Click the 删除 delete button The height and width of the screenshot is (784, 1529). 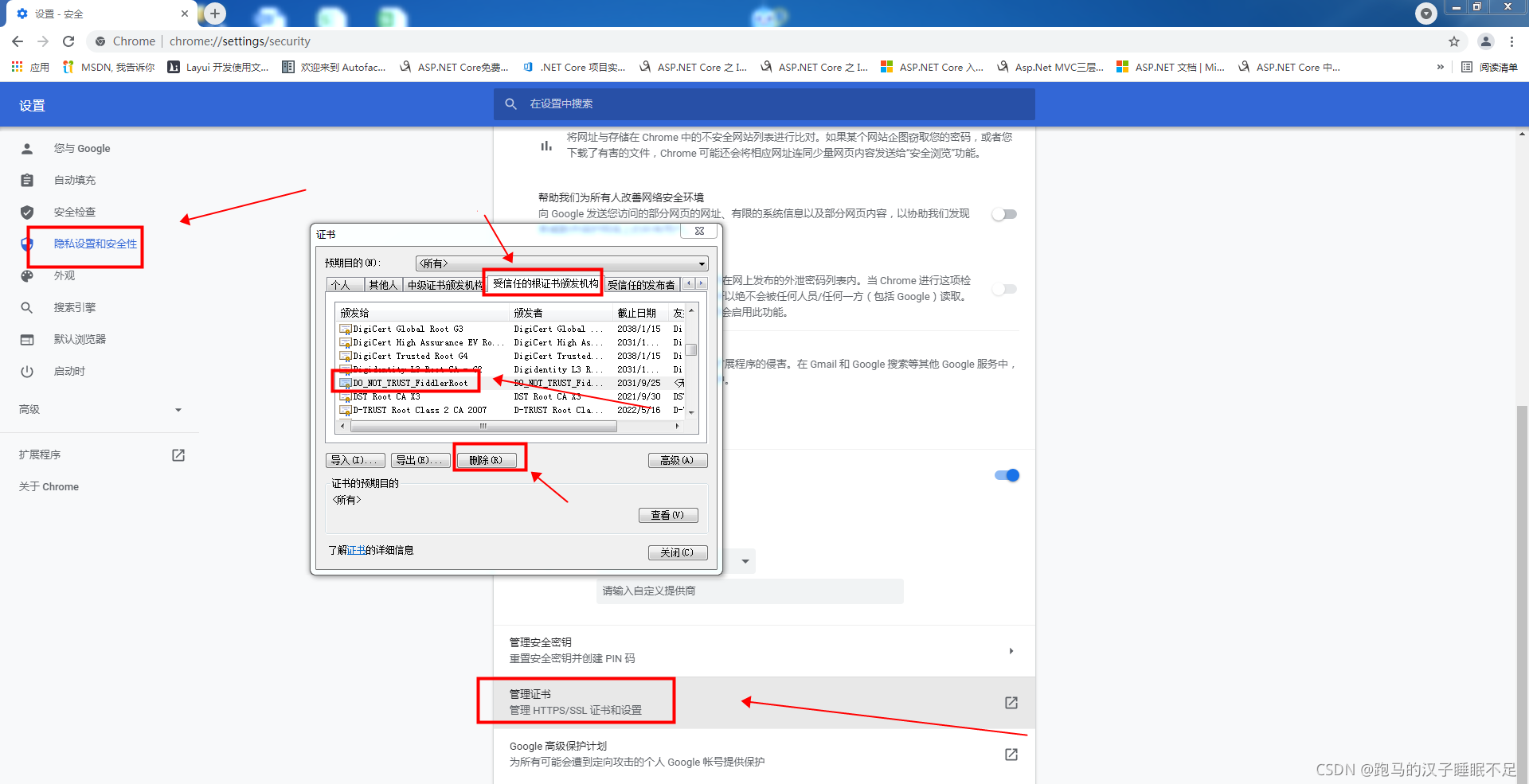(487, 460)
